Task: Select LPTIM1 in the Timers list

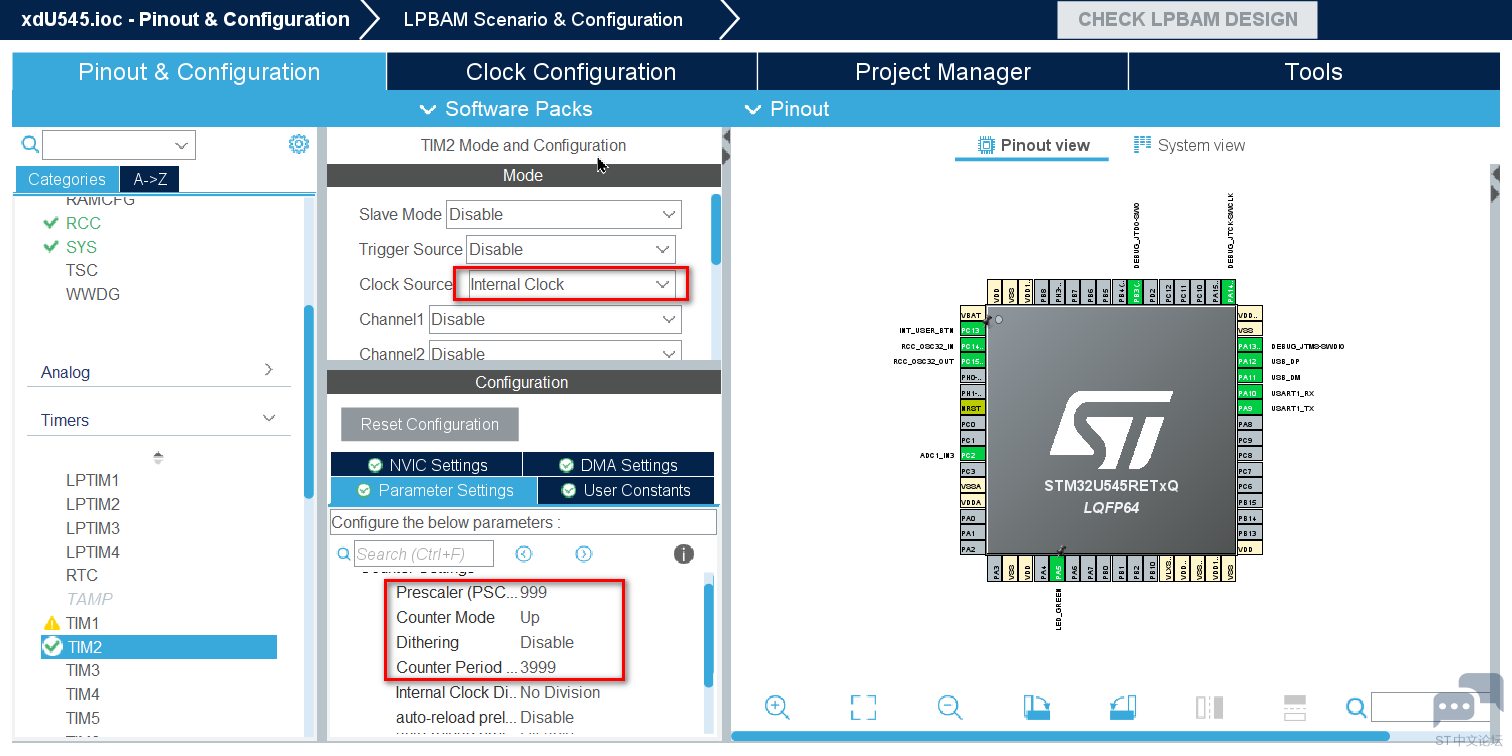Action: pos(93,480)
